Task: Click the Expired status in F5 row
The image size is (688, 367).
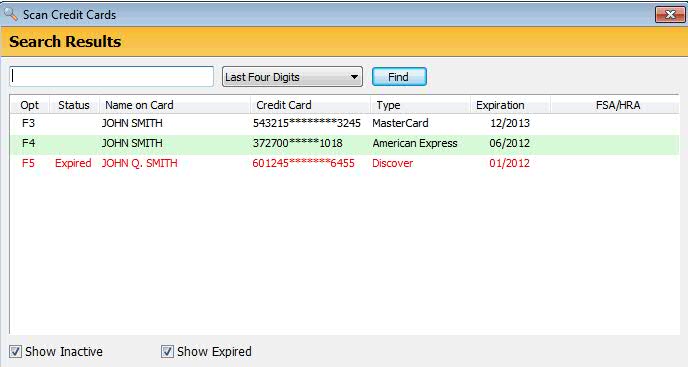Action: [x=73, y=163]
